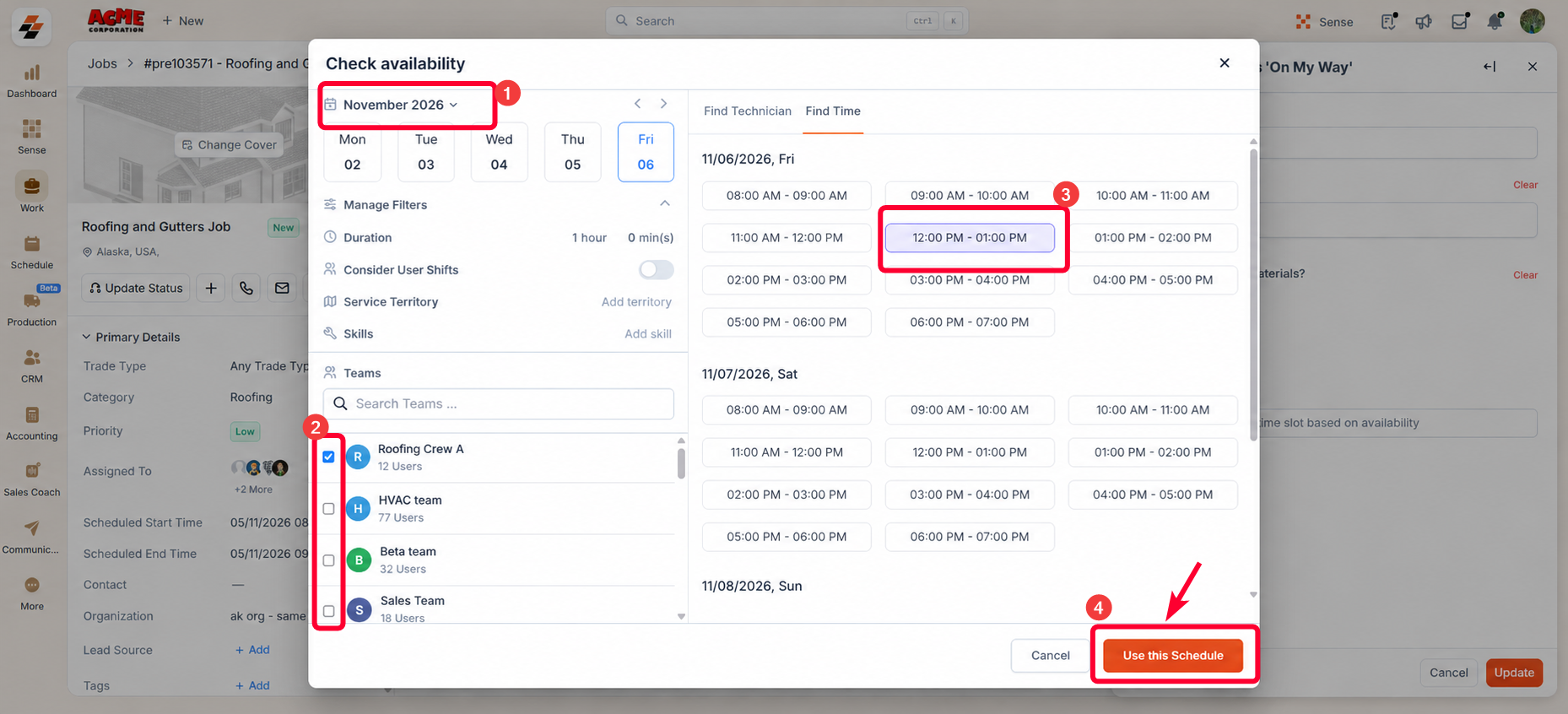
Task: Click the Use this Schedule button
Action: click(1173, 655)
